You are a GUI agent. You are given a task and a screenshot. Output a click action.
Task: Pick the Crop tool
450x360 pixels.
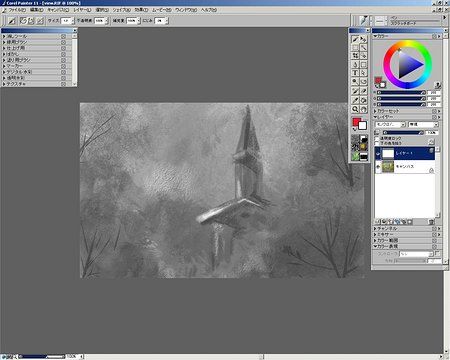tap(355, 56)
